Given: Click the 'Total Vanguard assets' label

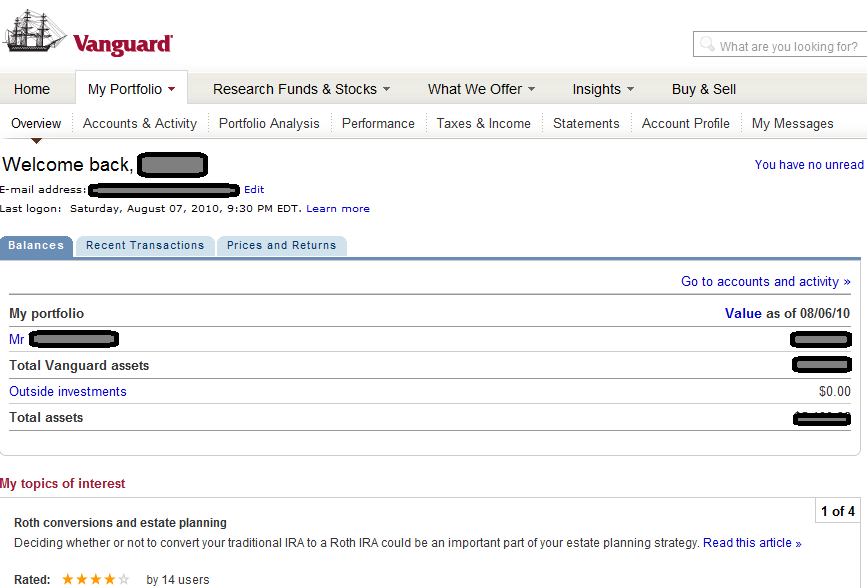Looking at the screenshot, I should [x=79, y=366].
